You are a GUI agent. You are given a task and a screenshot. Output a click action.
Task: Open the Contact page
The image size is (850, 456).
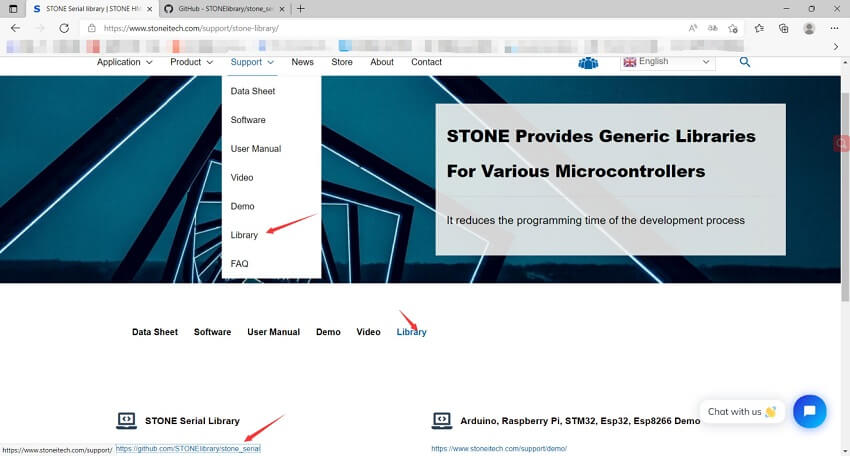click(427, 62)
